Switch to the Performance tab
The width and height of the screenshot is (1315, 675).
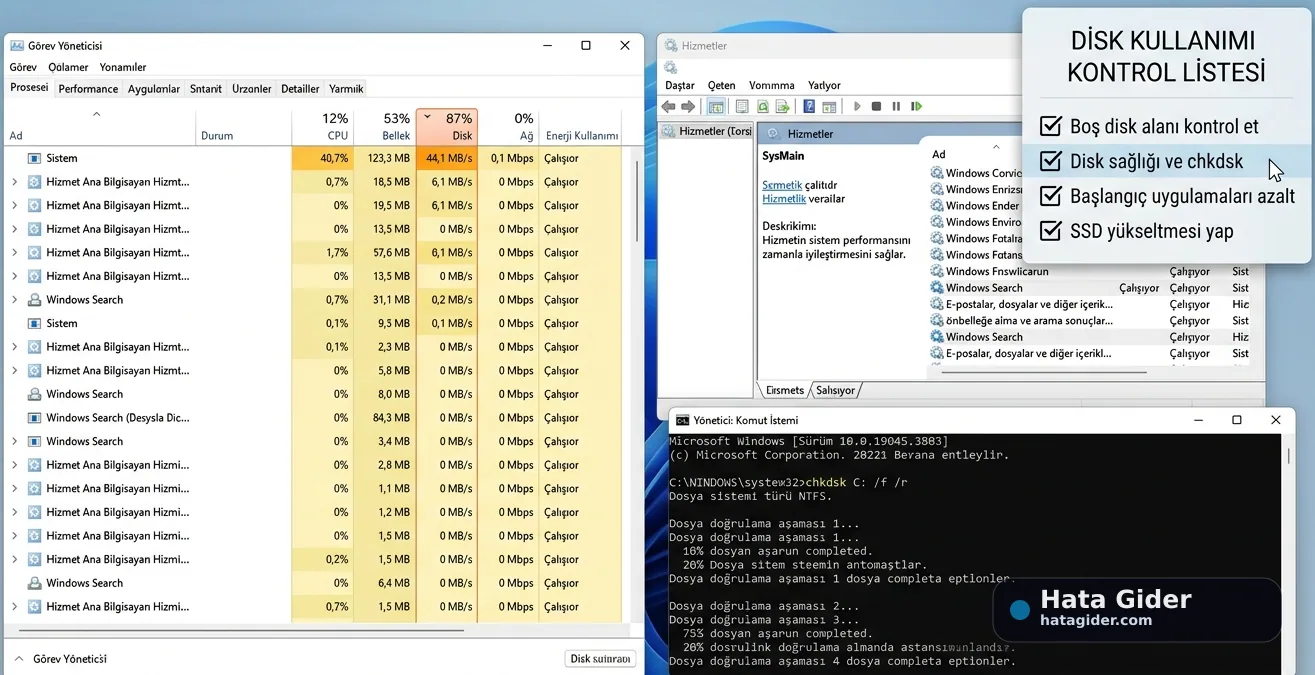[88, 89]
